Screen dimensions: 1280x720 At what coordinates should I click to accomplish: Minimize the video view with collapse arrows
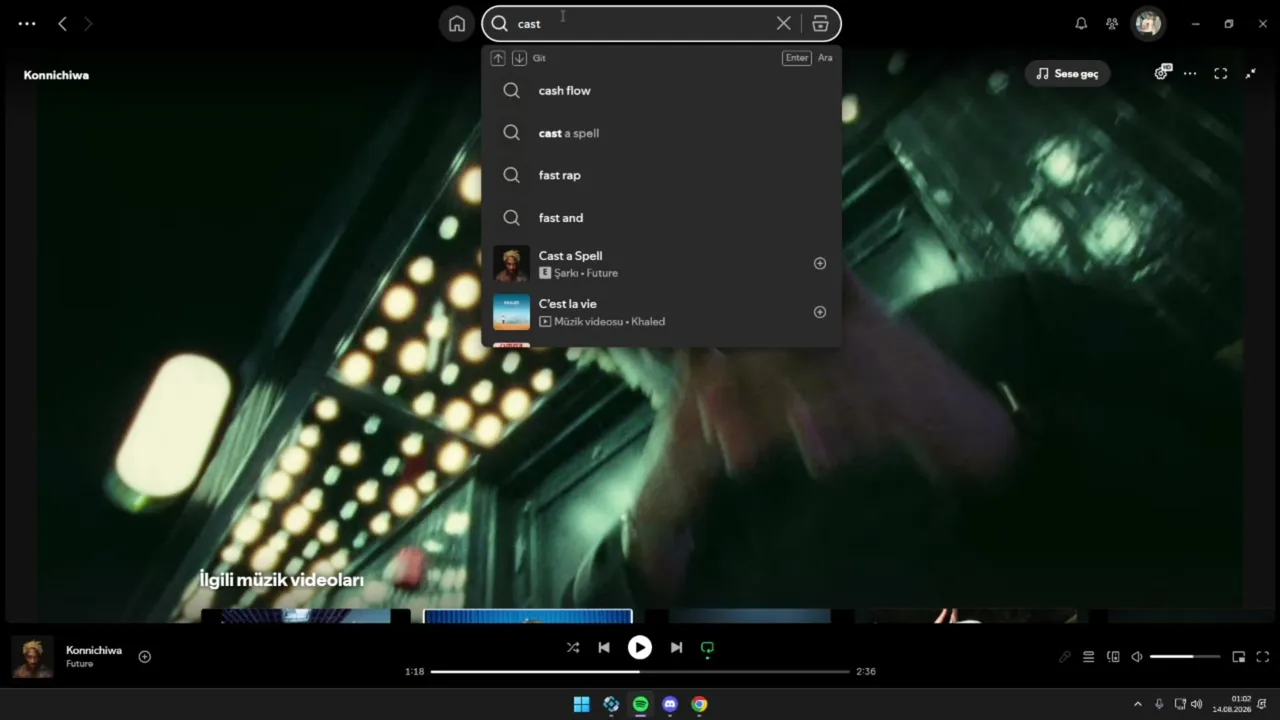[x=1251, y=74]
